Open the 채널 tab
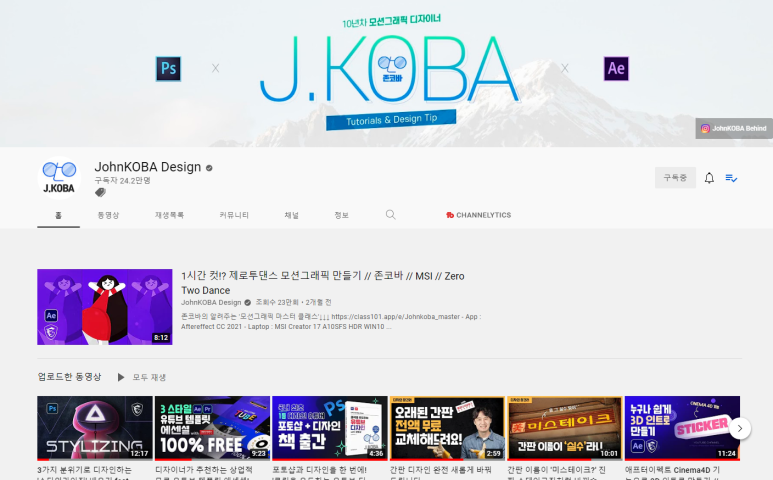This screenshot has height=480, width=773. pos(291,215)
